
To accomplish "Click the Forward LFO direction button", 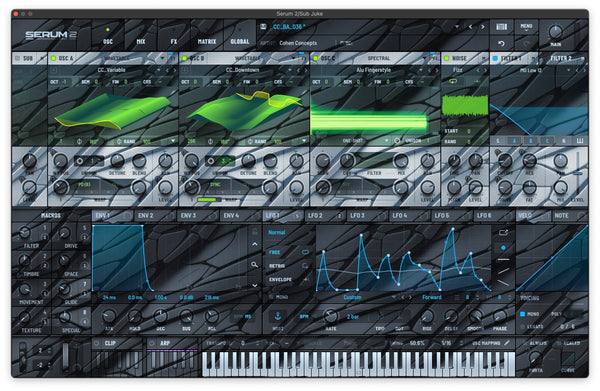I will (x=432, y=297).
